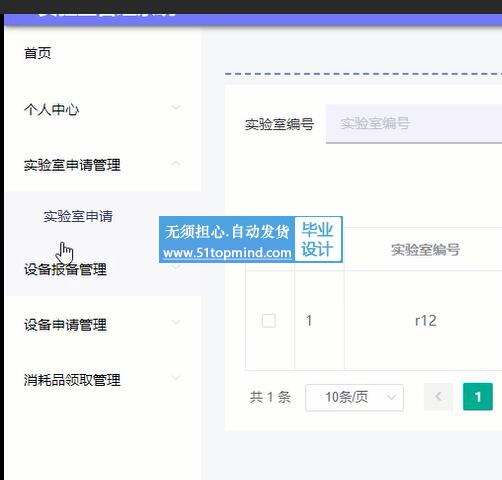Viewport: 502px width, 480px height.
Task: Click the previous page arrow button
Action: pos(438,397)
